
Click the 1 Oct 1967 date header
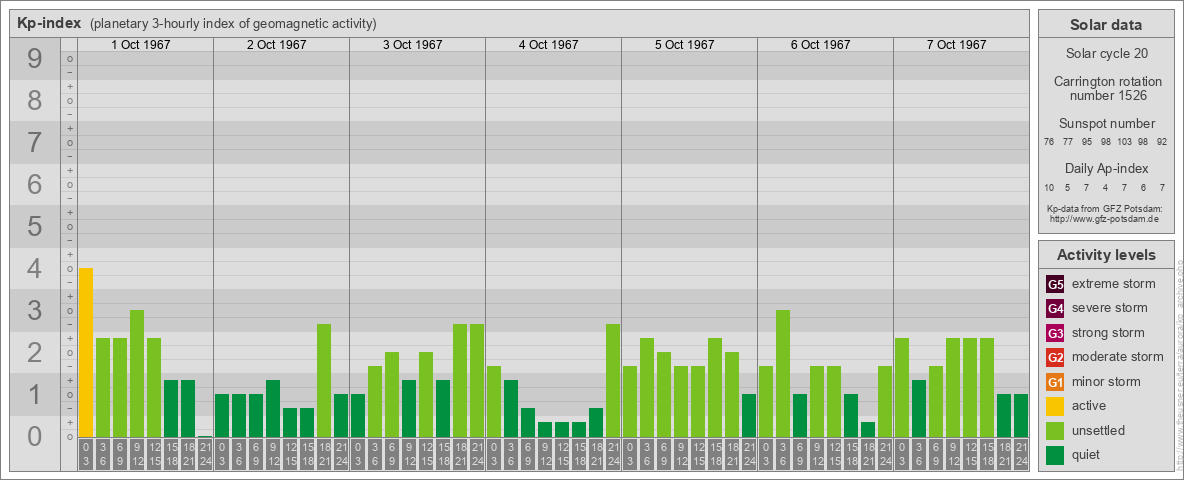point(140,45)
